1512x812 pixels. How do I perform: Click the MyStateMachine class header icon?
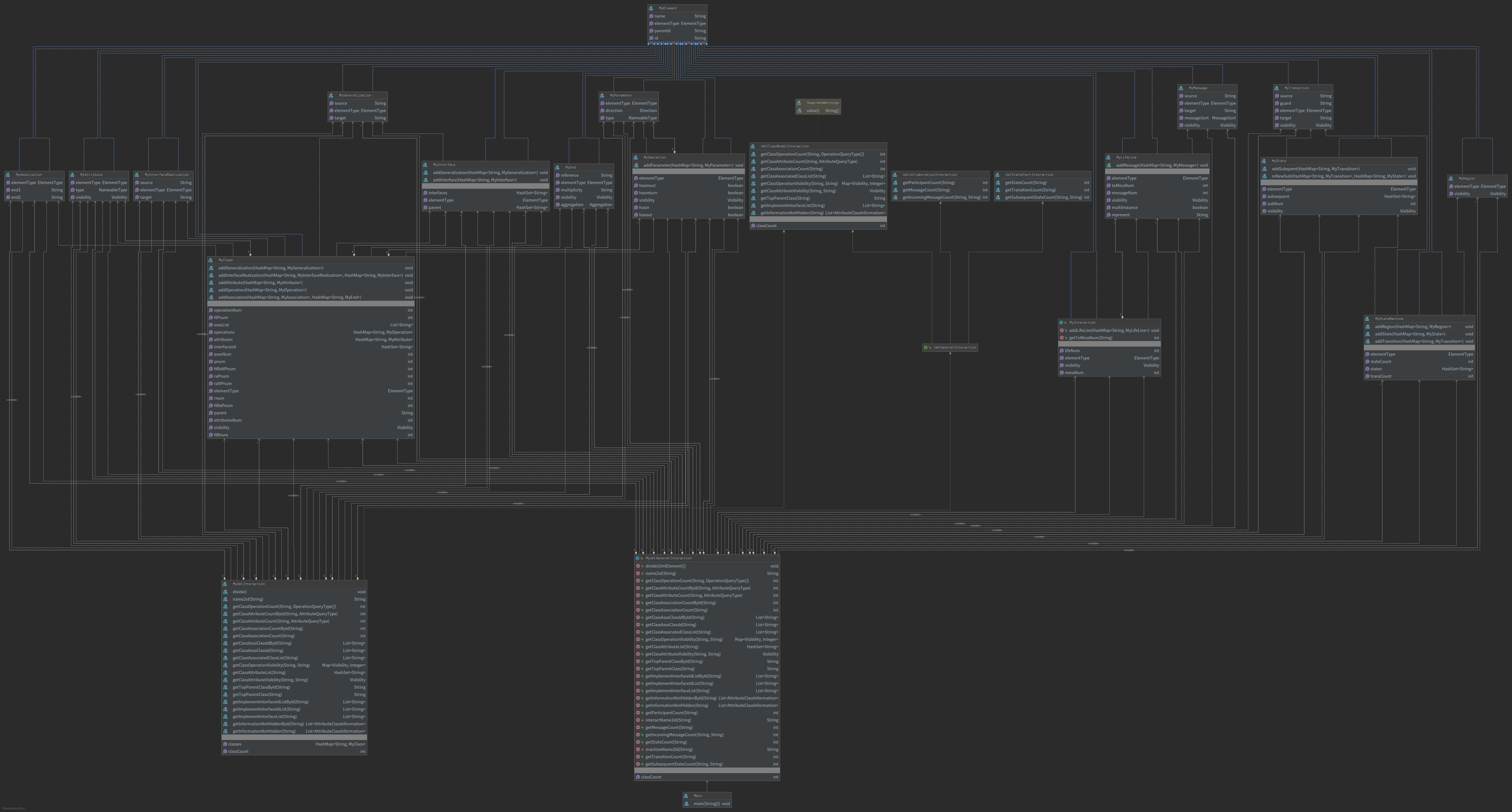(1367, 319)
